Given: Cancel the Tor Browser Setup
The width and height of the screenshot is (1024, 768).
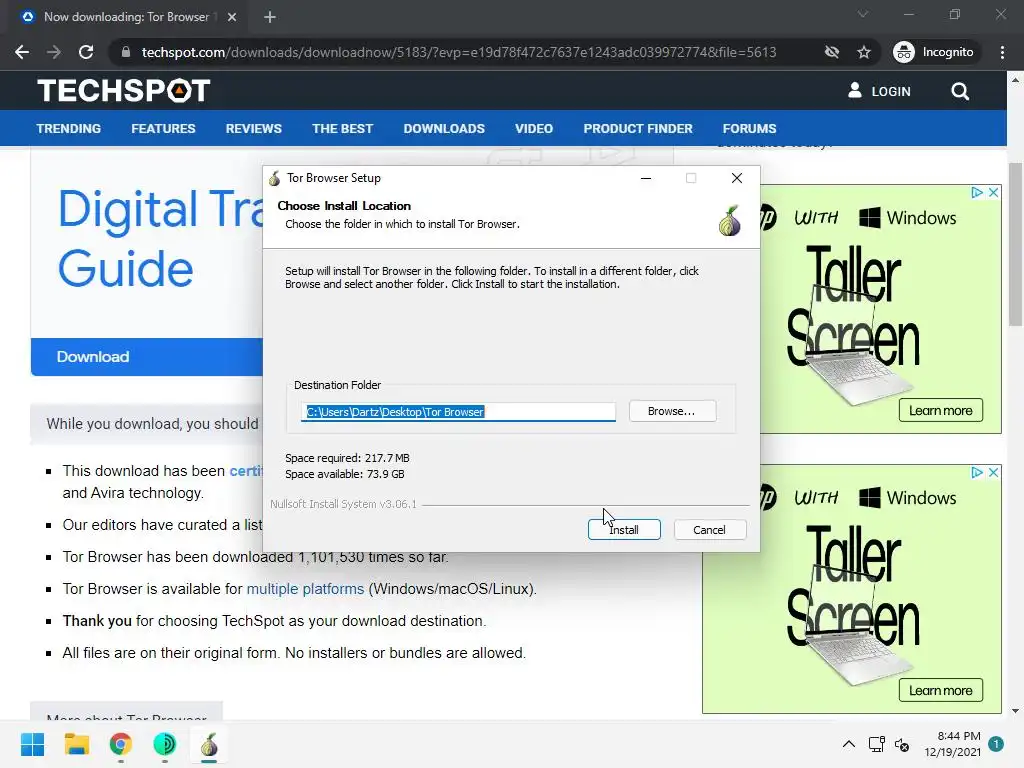Looking at the screenshot, I should pyautogui.click(x=709, y=530).
